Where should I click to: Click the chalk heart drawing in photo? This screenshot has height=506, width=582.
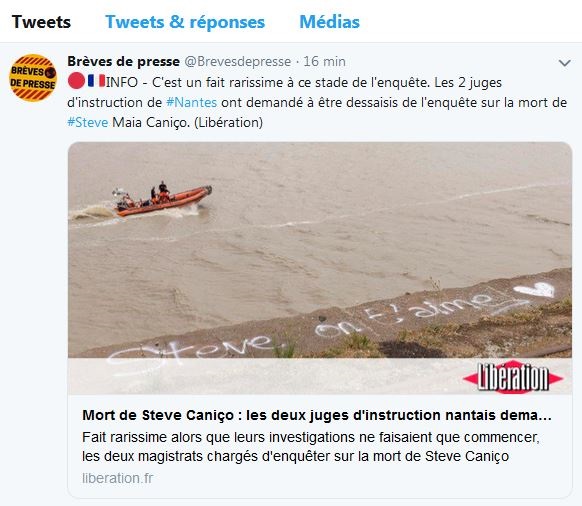point(535,290)
